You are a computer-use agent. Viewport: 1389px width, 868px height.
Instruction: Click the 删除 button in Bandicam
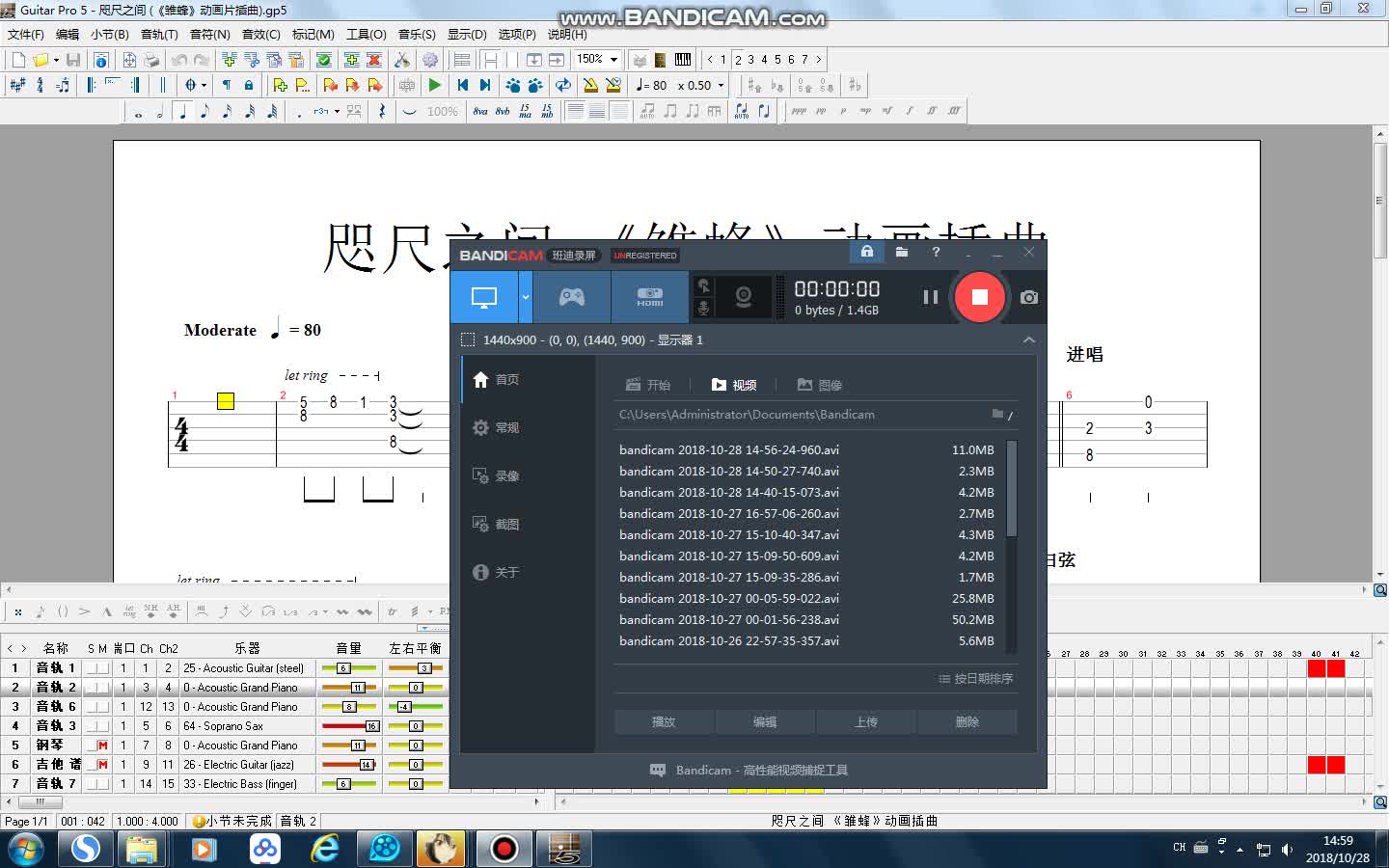967,721
